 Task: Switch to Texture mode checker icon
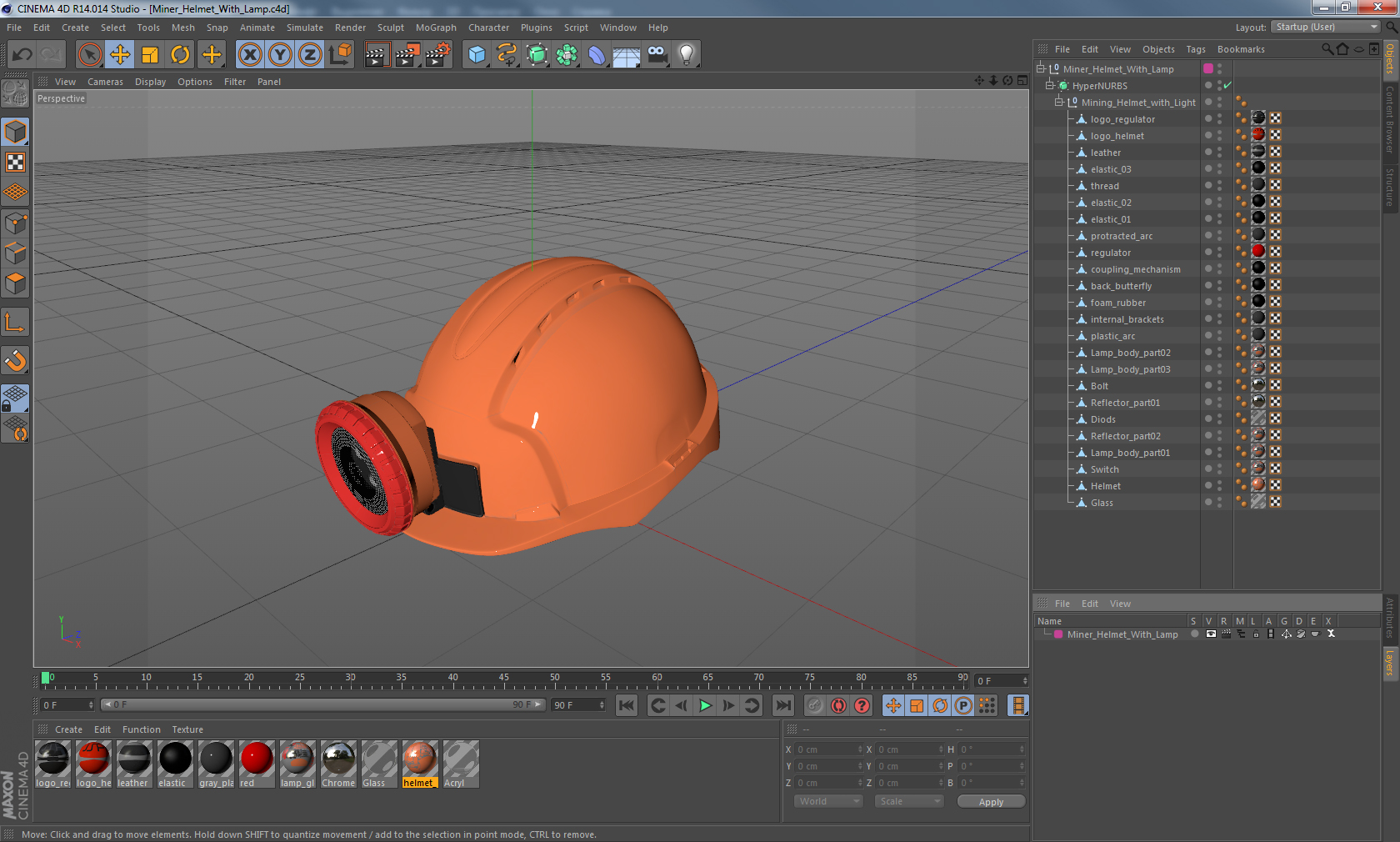click(15, 162)
